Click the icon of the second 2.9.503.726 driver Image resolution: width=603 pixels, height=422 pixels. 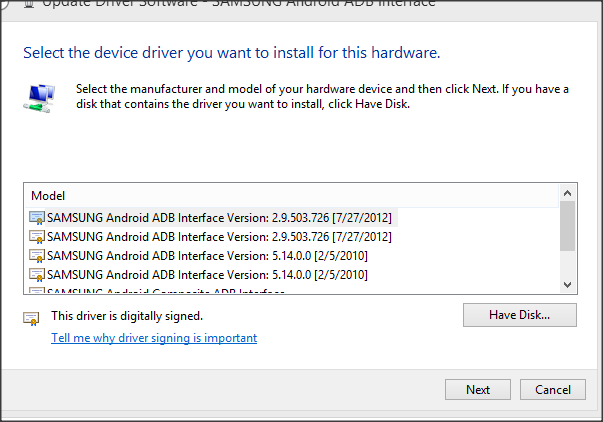(x=37, y=236)
